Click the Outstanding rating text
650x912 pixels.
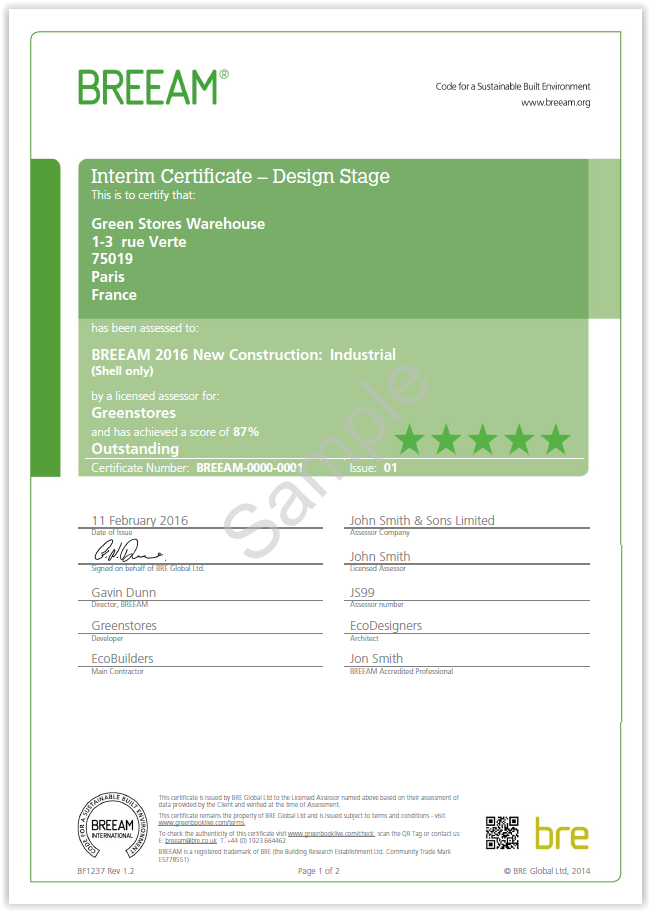[135, 449]
